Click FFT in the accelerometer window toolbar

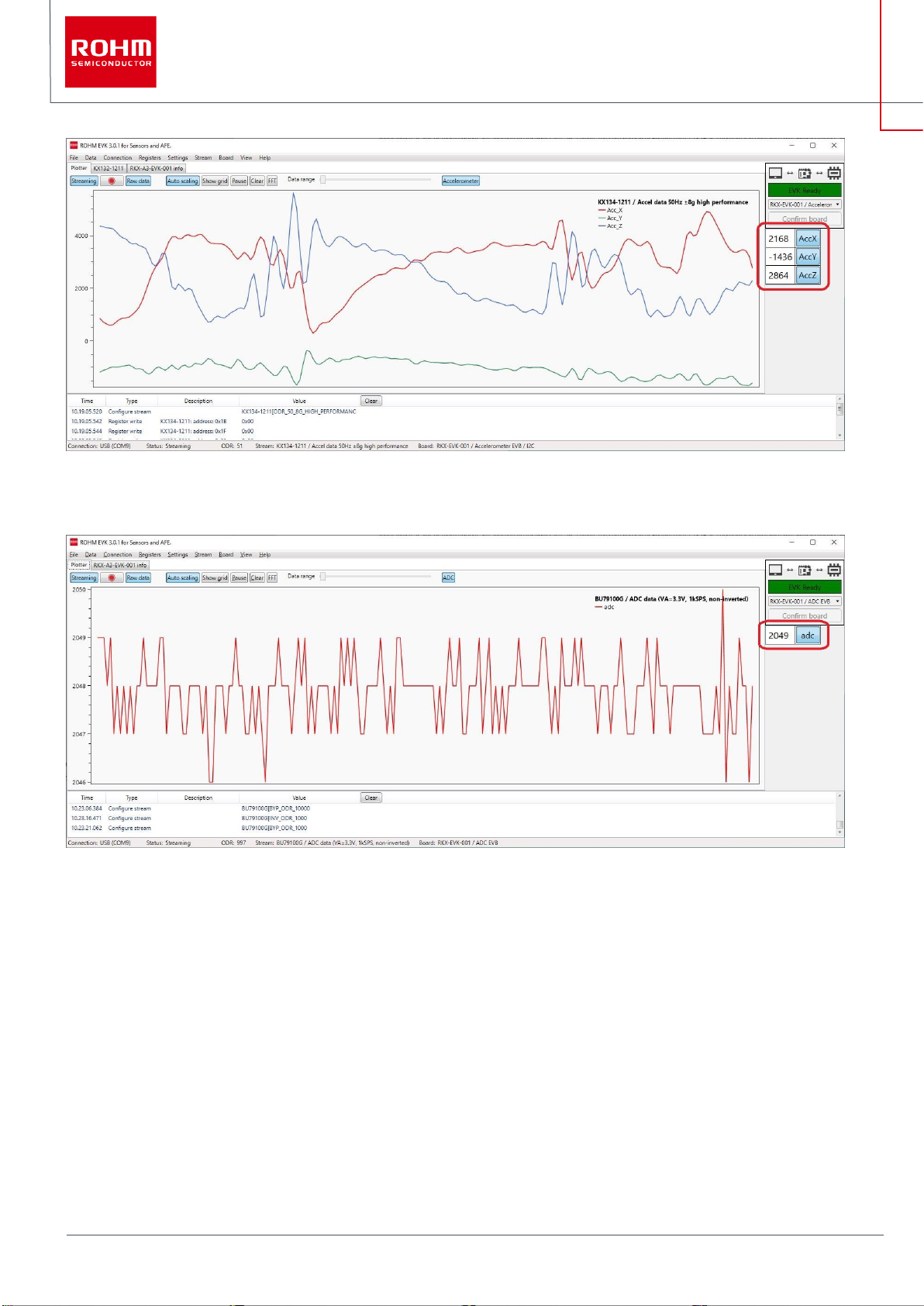[272, 181]
